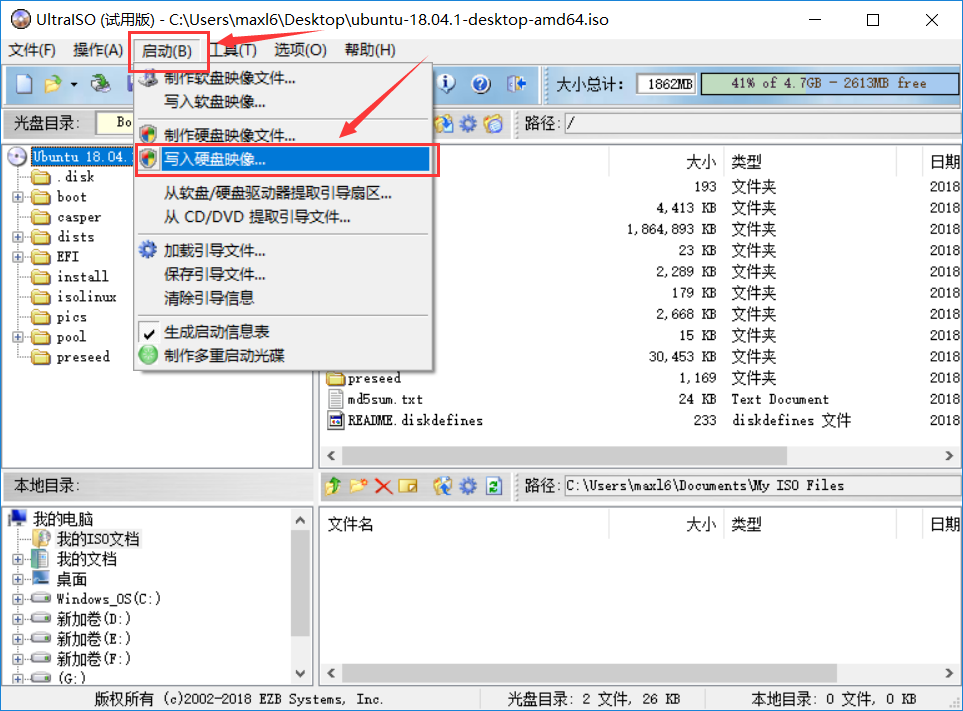Choose 从 CD/DVD 提取引导文件...
This screenshot has width=963, height=711.
pyautogui.click(x=283, y=217)
